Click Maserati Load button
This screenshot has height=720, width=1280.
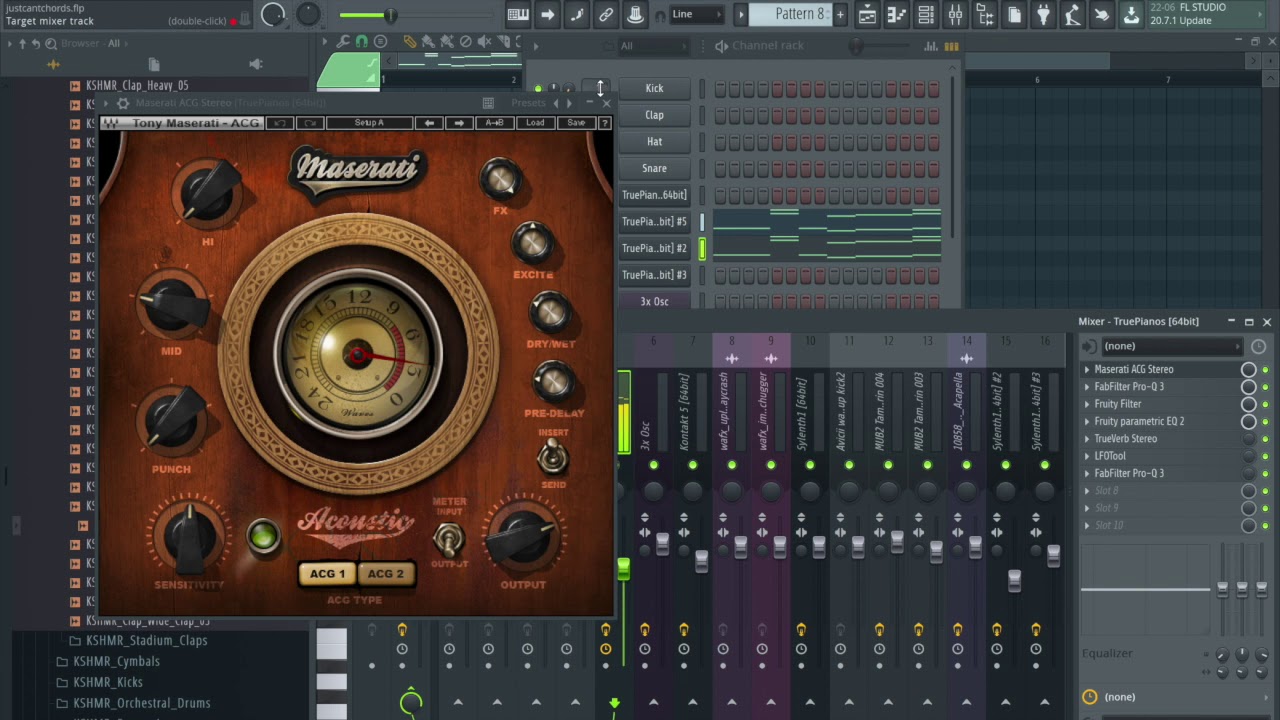[x=535, y=123]
